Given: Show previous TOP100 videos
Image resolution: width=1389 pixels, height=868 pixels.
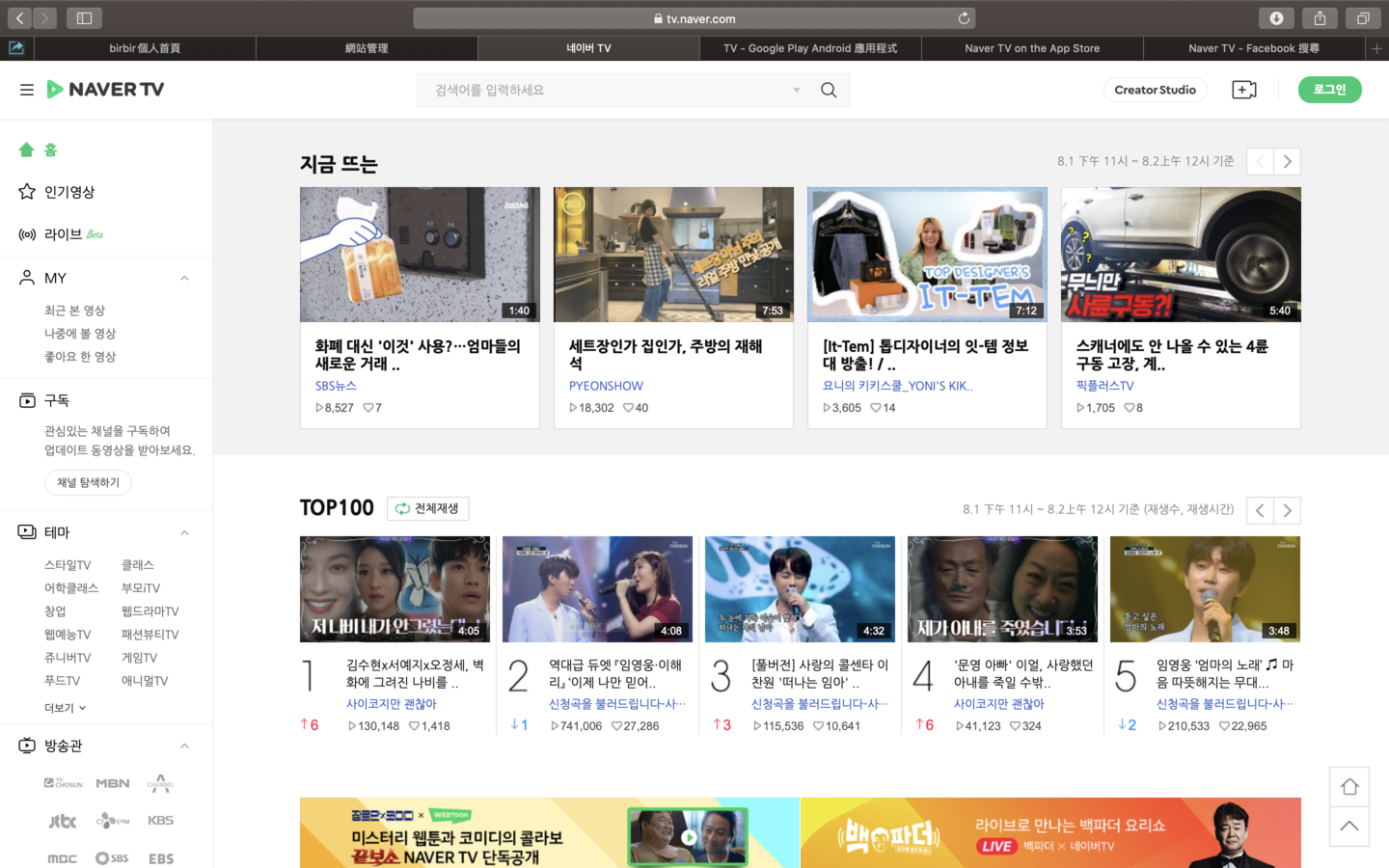Looking at the screenshot, I should (x=1260, y=510).
